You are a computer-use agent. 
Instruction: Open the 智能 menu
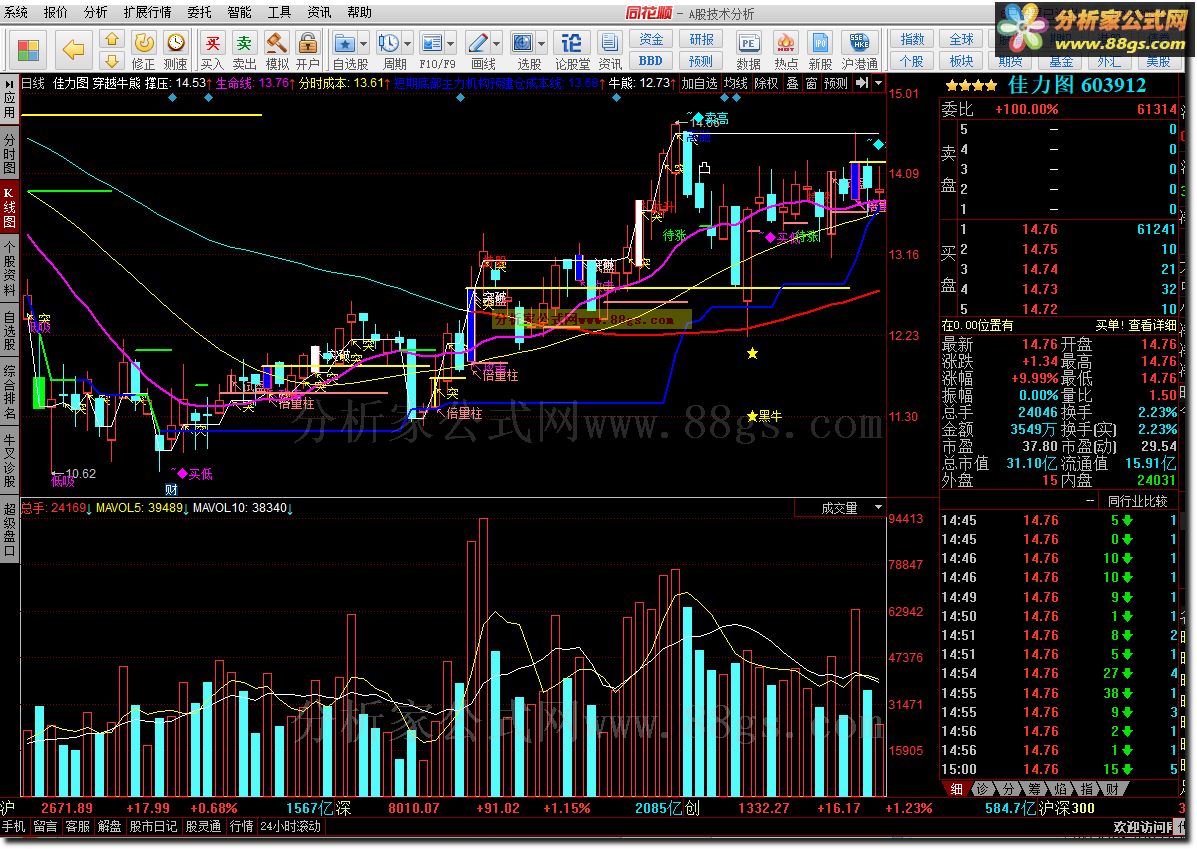tap(240, 12)
